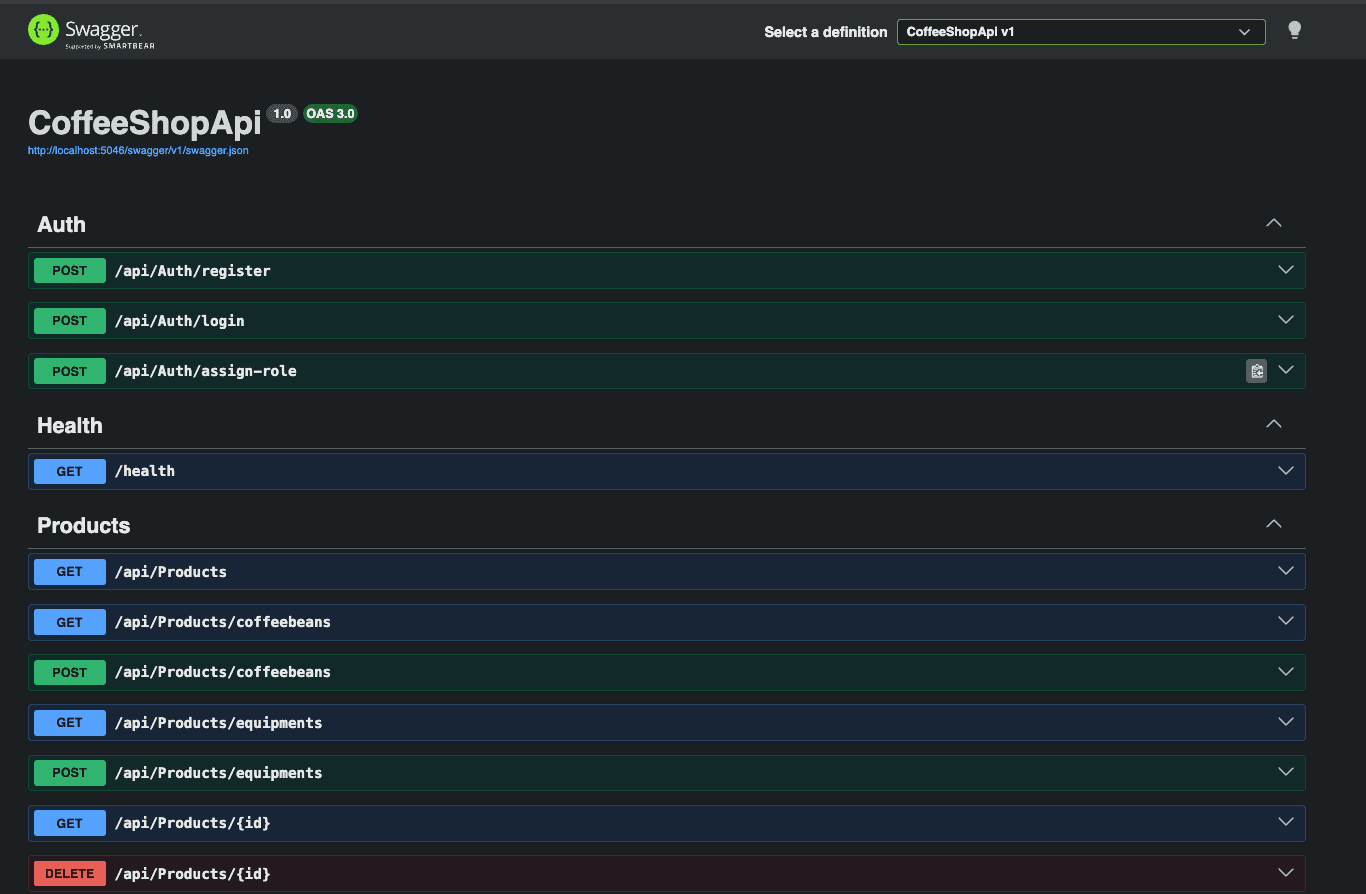Open the CoffeeShopApi v1 definition dropdown

[1081, 32]
